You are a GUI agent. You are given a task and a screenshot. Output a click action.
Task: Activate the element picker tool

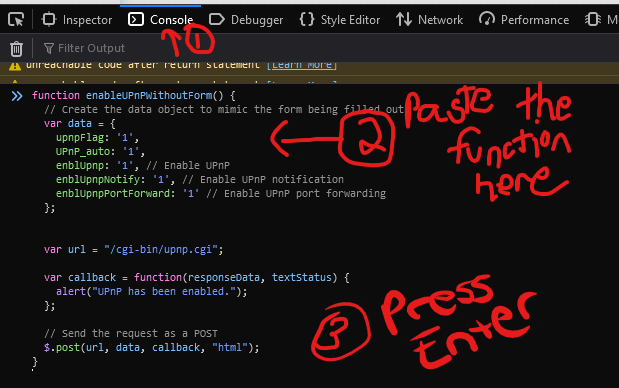coord(16,19)
